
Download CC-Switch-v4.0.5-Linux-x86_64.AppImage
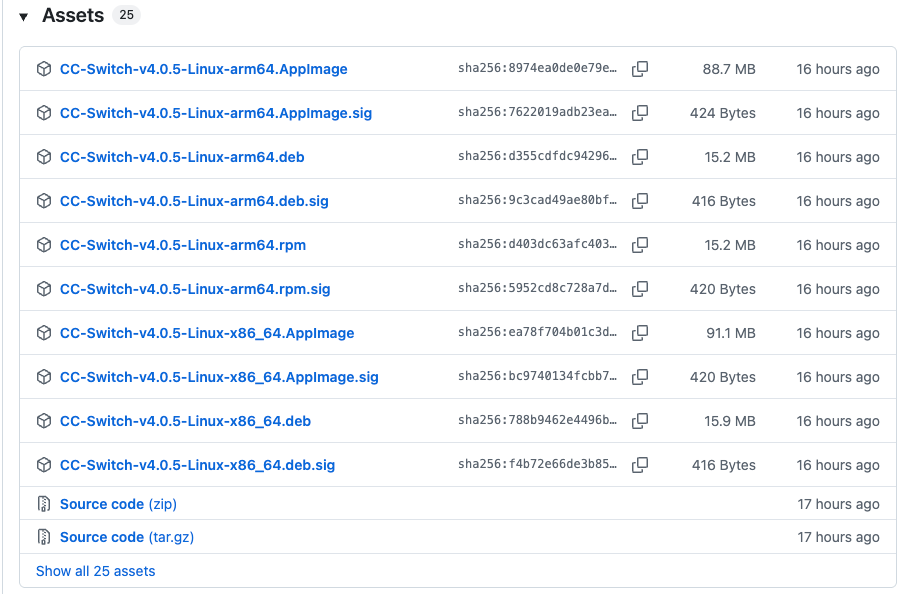[207, 333]
